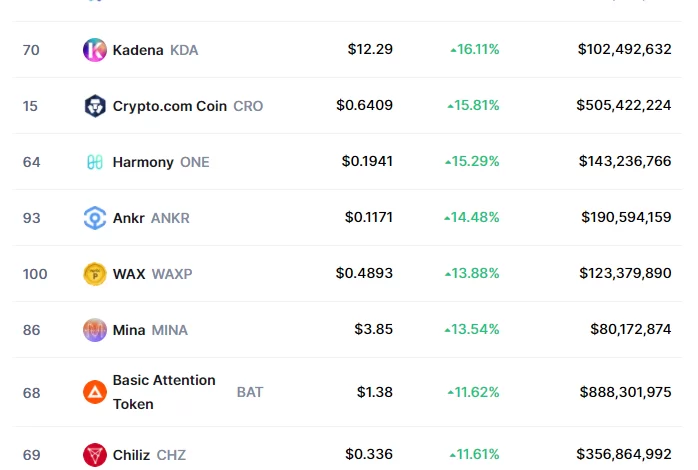698x470 pixels.
Task: Open the Kadena coin name link
Action: point(138,50)
